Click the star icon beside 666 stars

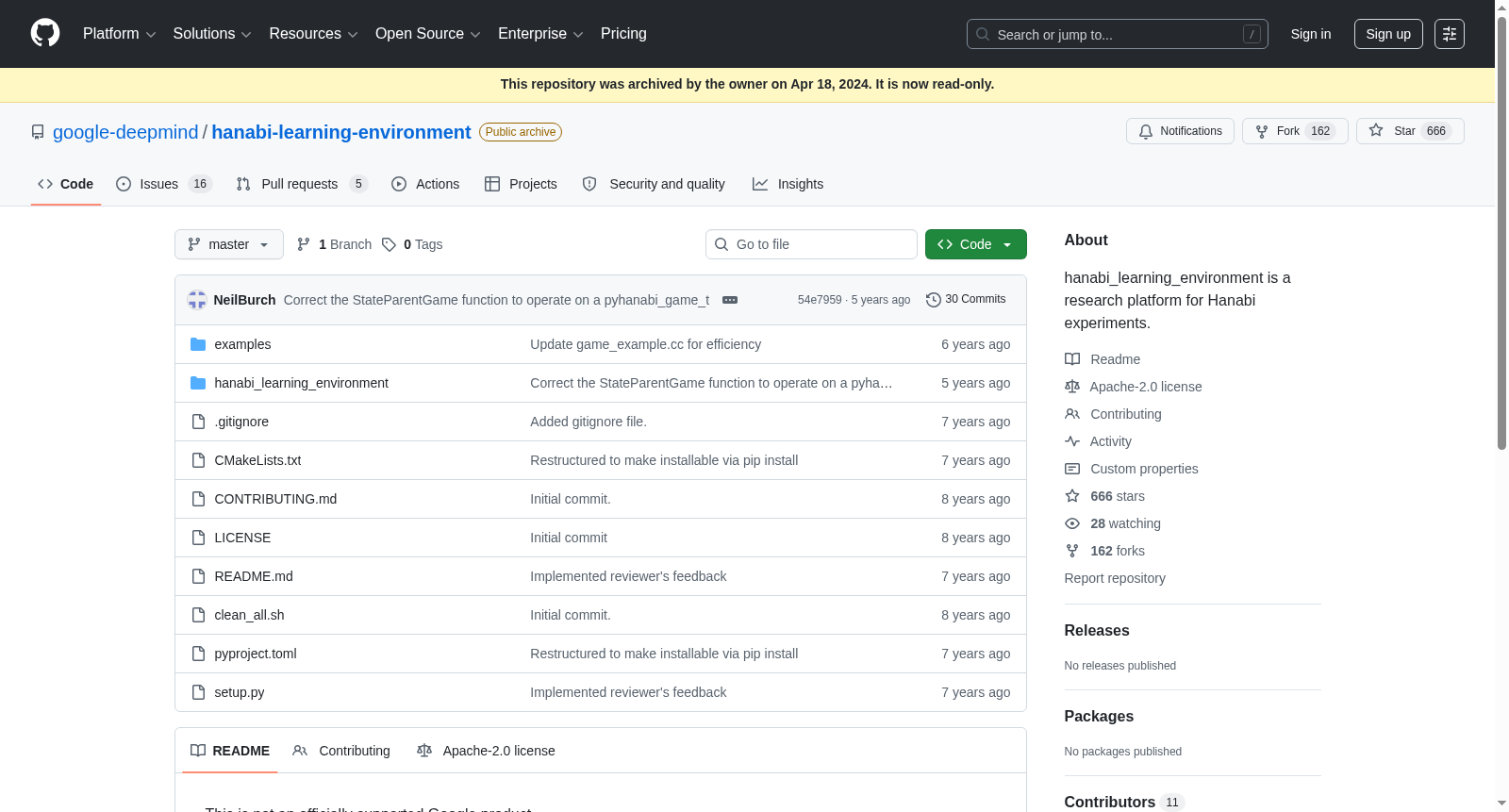coord(1072,496)
